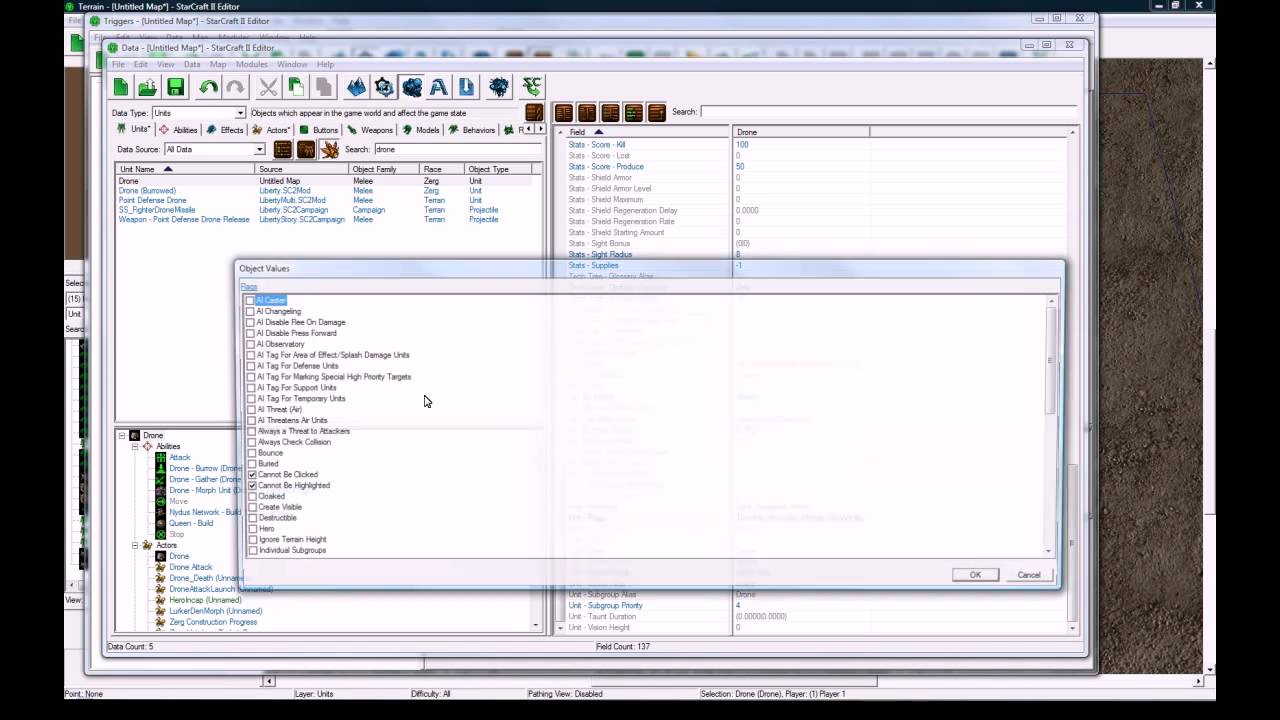Switch to the Behaviors tab
The width and height of the screenshot is (1280, 720).
coord(472,130)
